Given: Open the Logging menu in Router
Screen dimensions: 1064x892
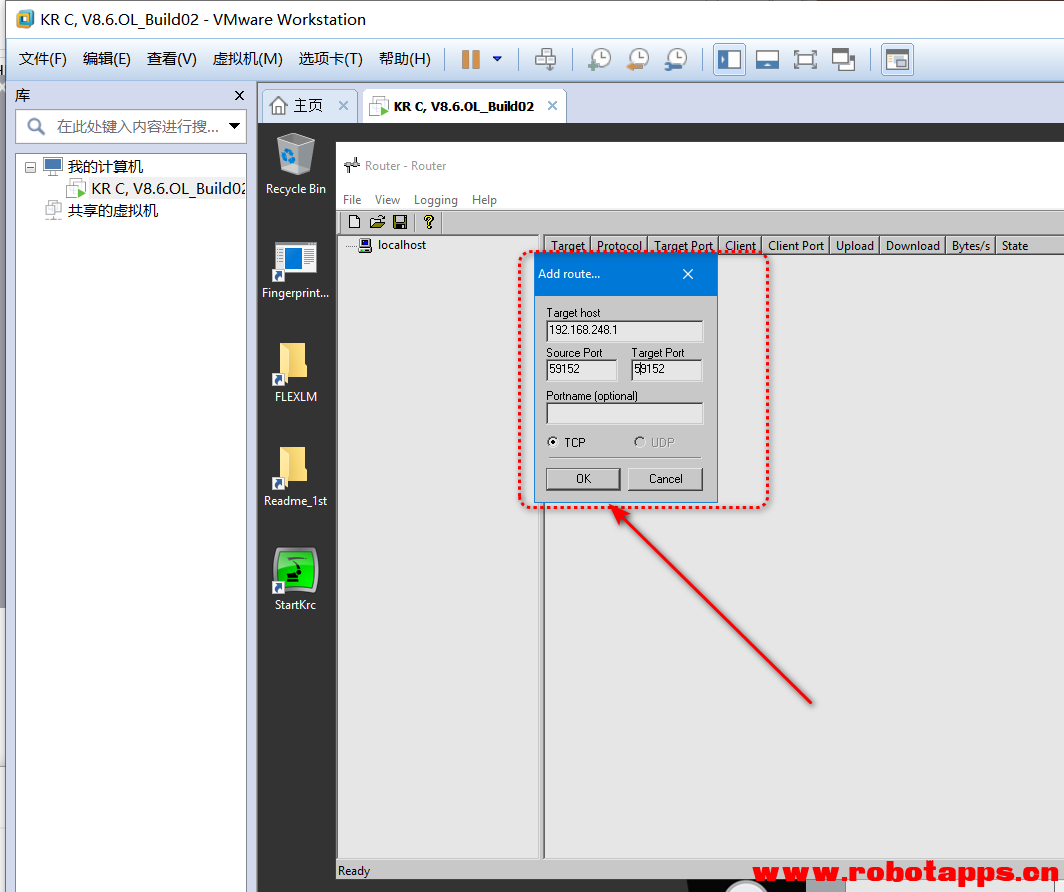Looking at the screenshot, I should coord(435,200).
